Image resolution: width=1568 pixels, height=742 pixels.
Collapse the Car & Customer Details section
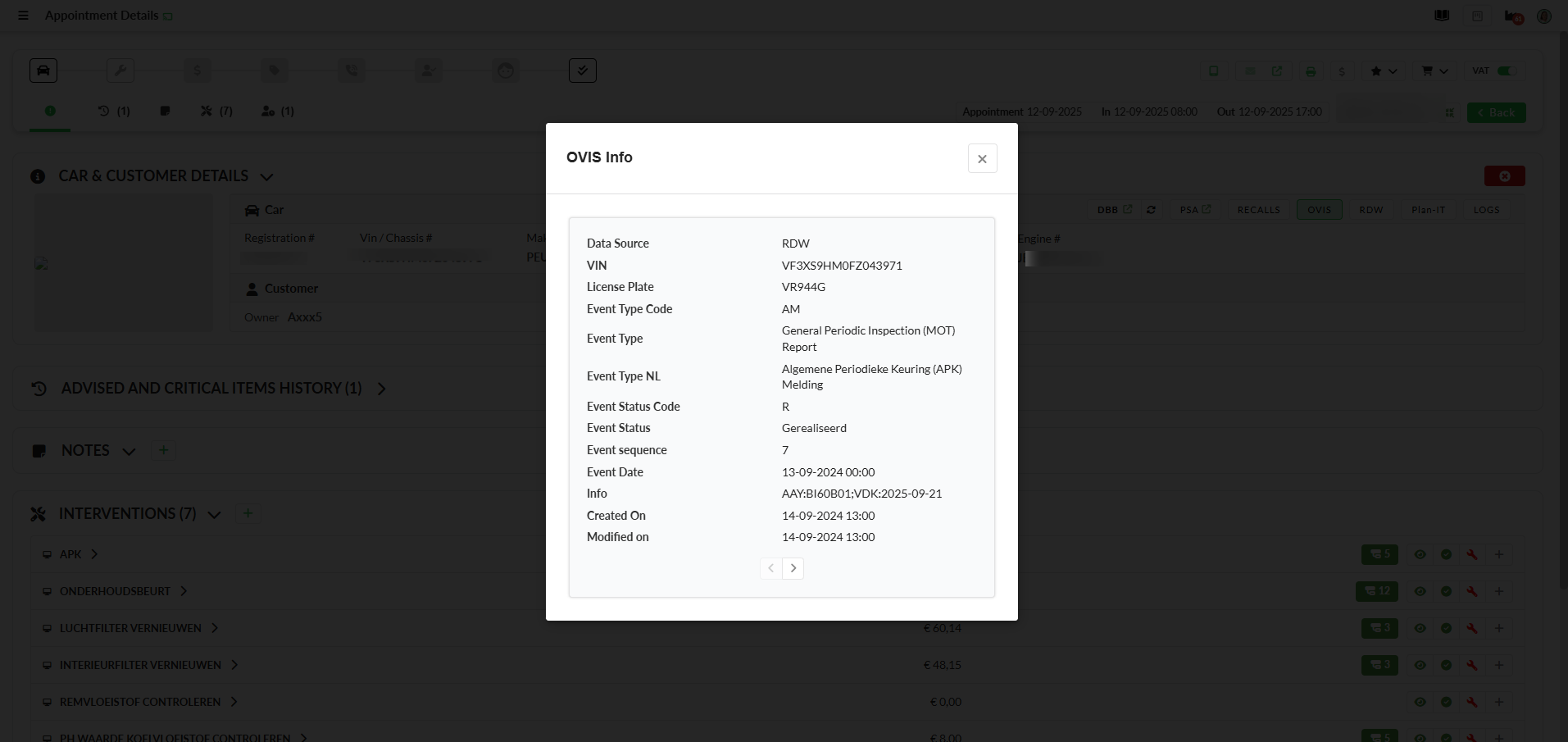266,176
